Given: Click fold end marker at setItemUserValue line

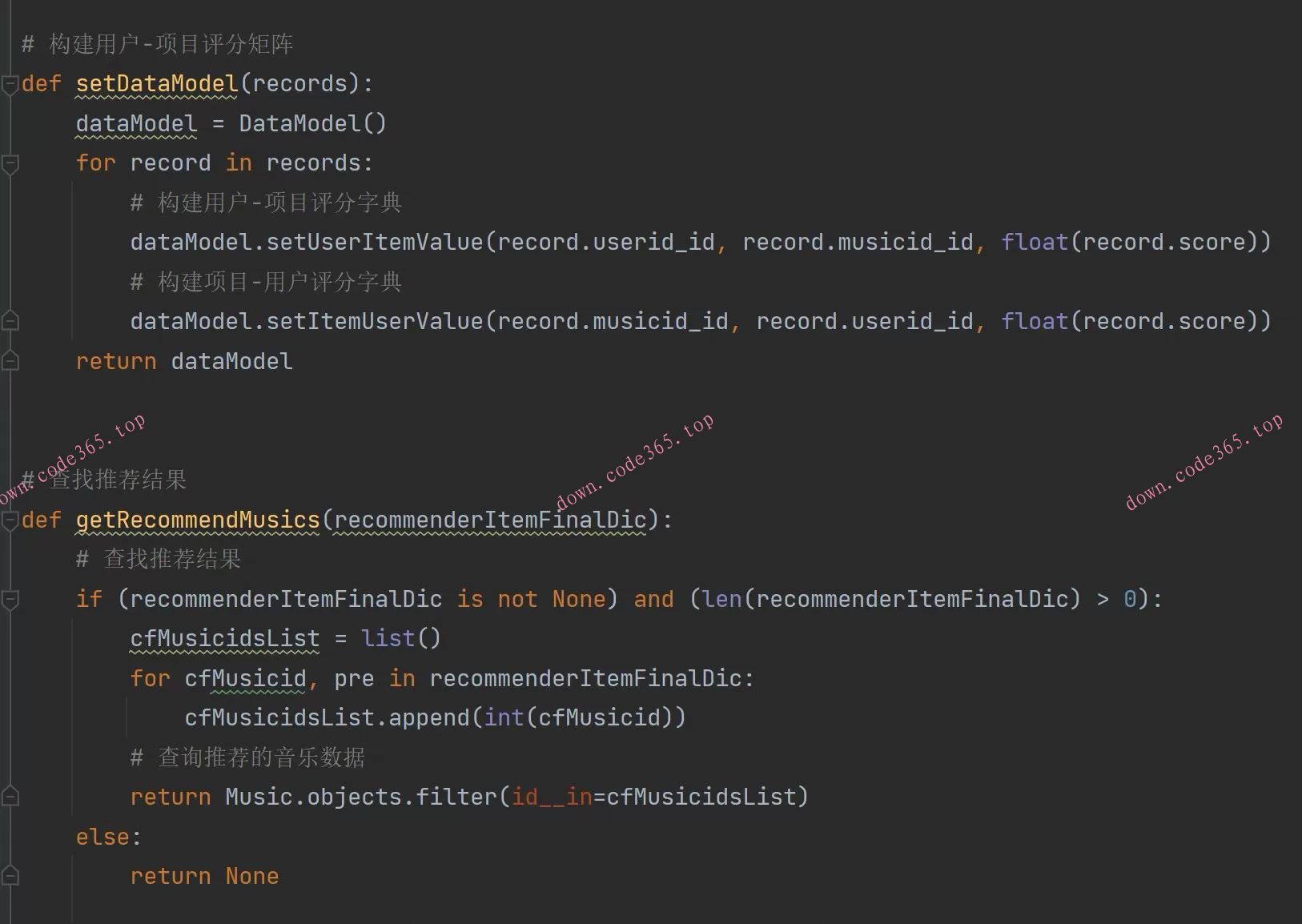Looking at the screenshot, I should (10, 321).
